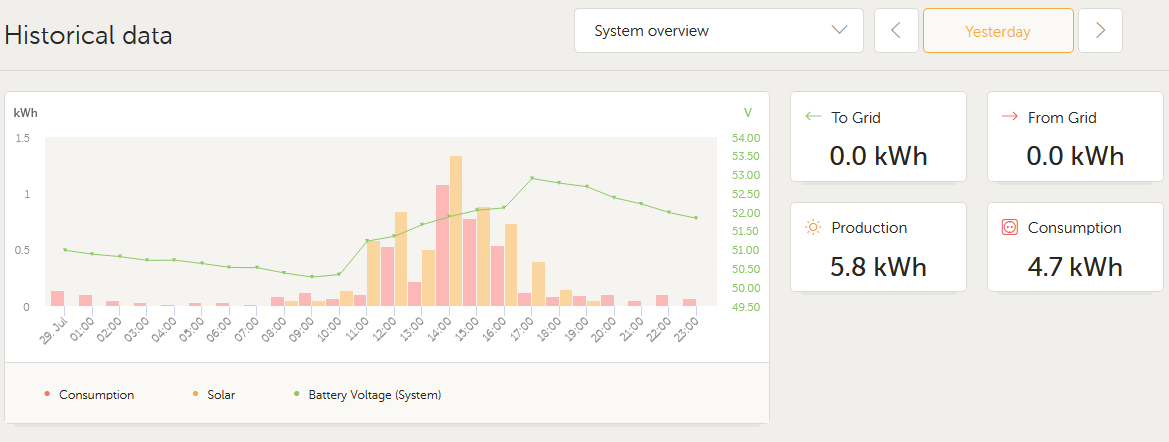Go to previous day with left chevron
The image size is (1169, 442).
(896, 31)
